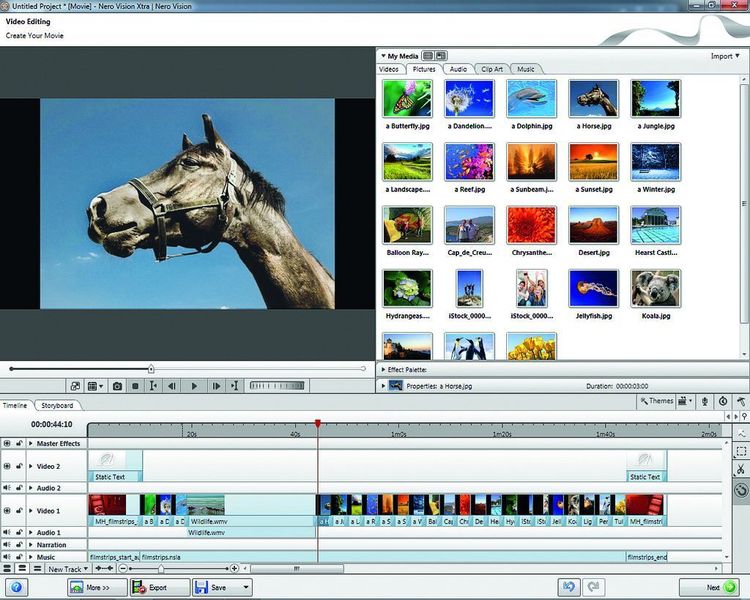
Task: Open the Import dropdown menu
Action: [x=725, y=56]
